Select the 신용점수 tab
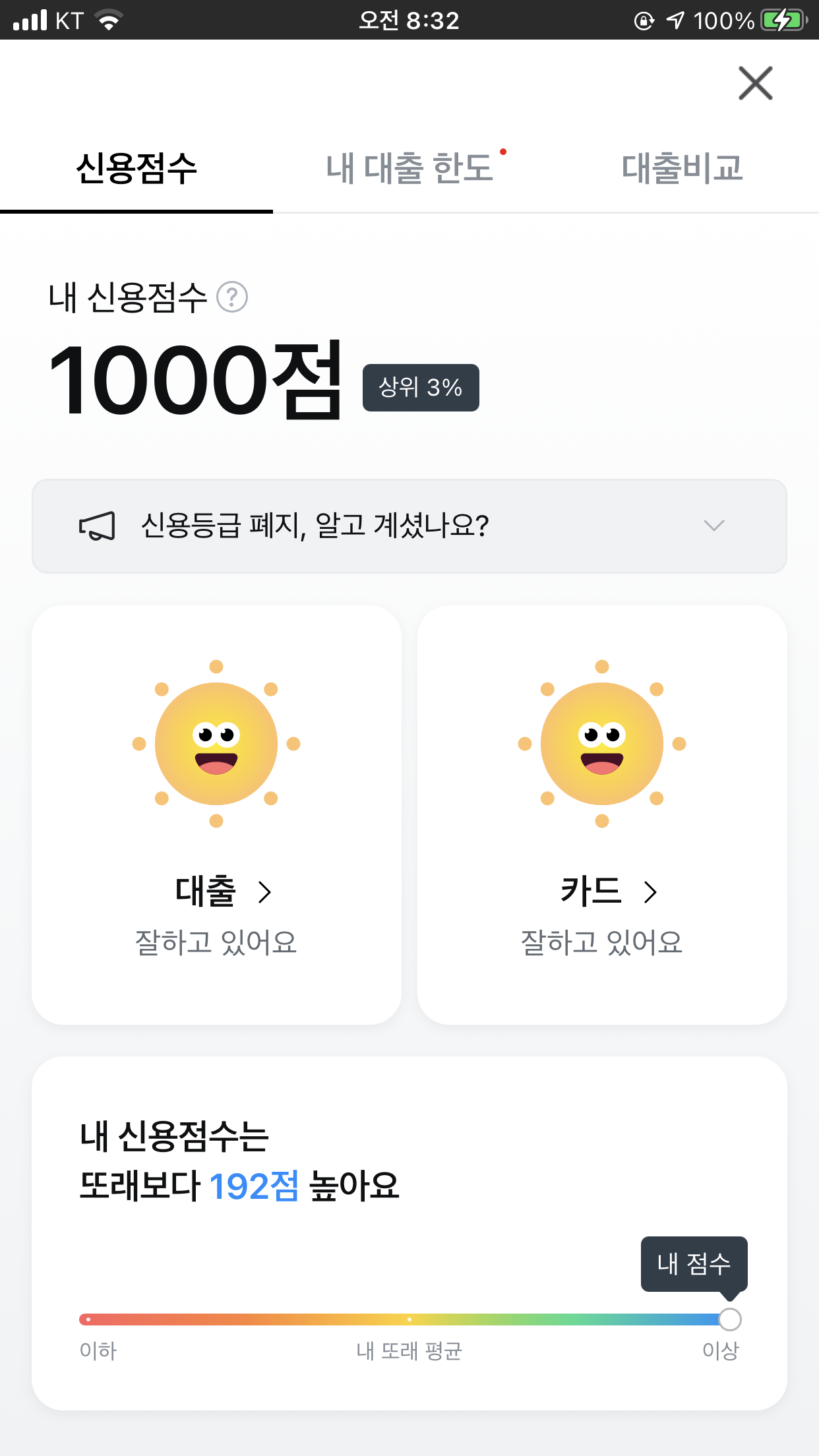The width and height of the screenshot is (819, 1456). [136, 168]
